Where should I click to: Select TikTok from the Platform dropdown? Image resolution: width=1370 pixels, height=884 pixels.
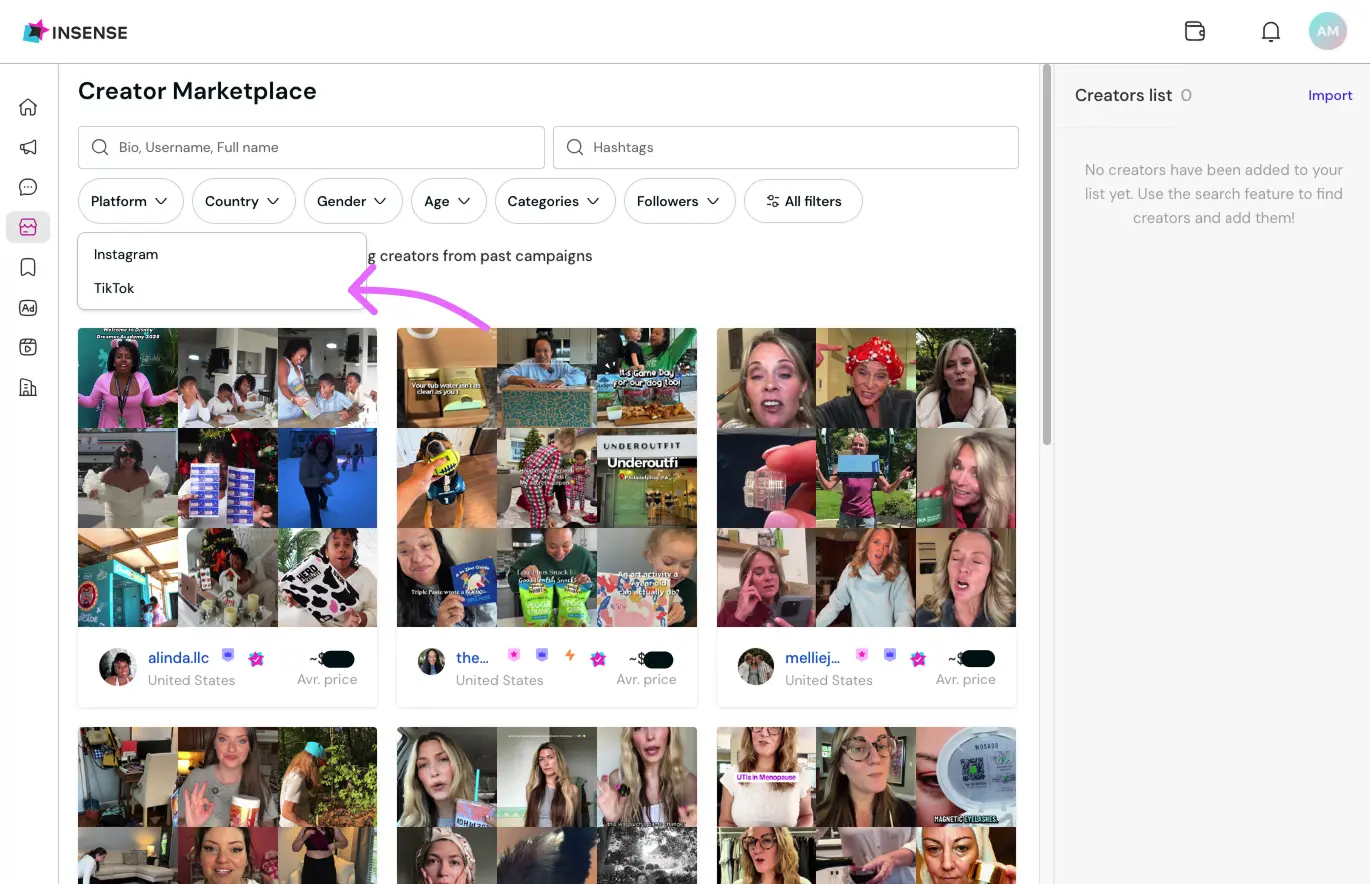(x=113, y=288)
